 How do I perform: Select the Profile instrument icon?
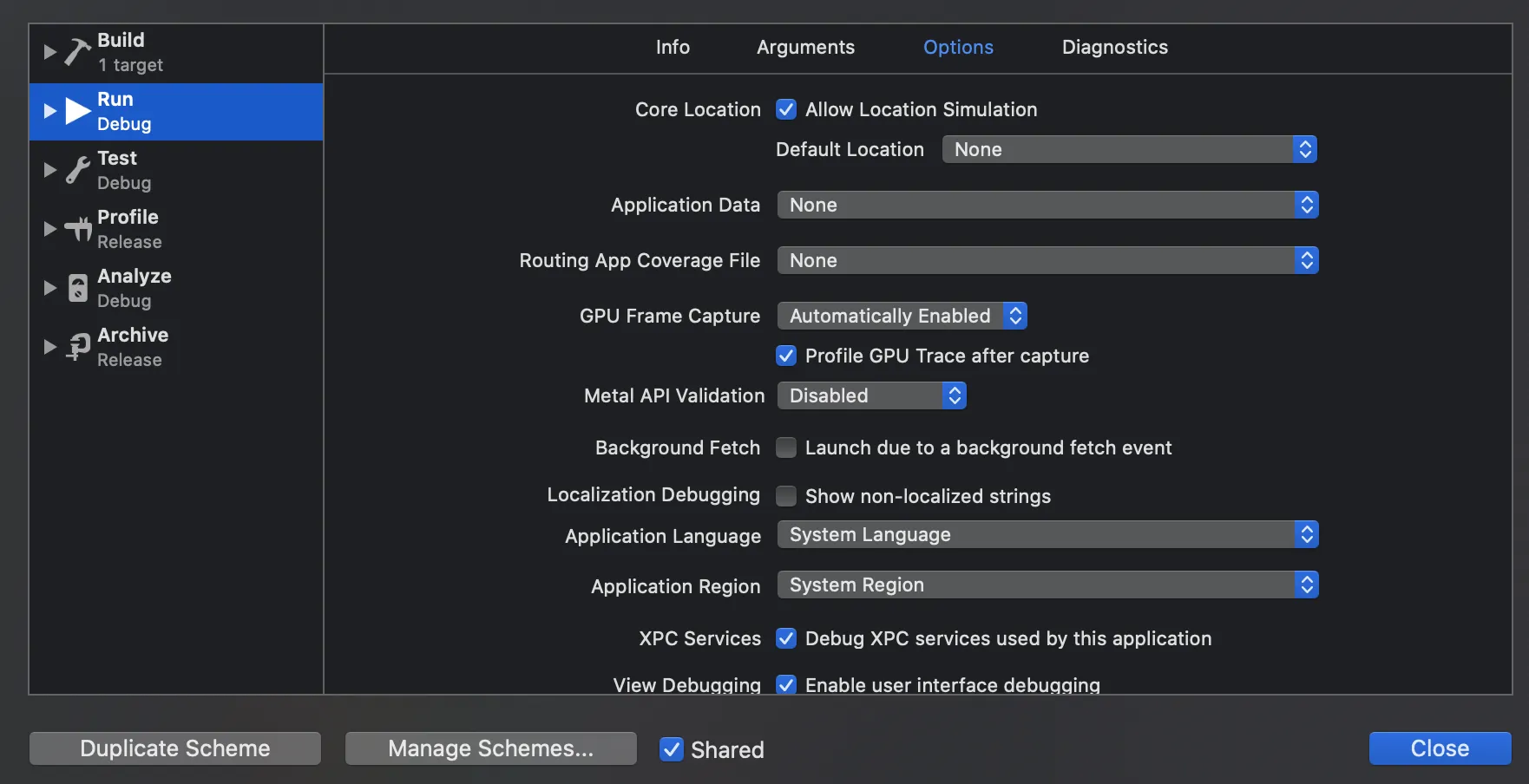(78, 229)
